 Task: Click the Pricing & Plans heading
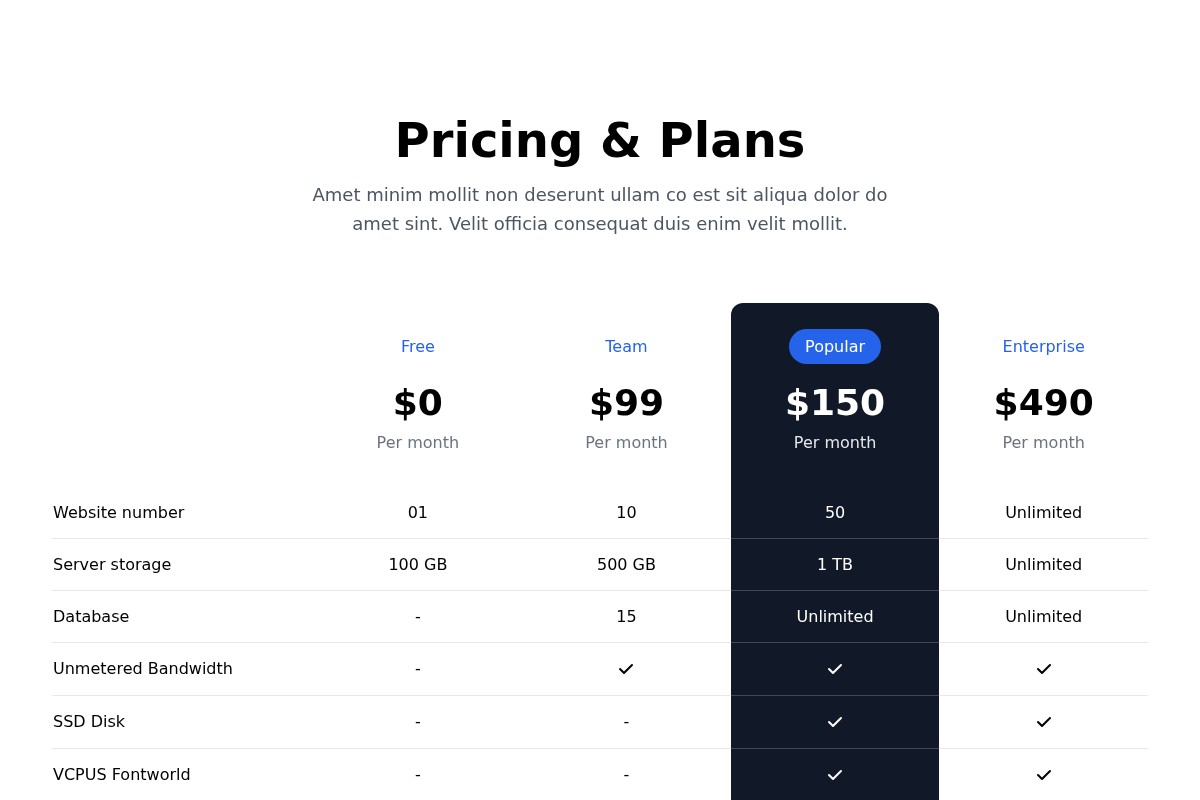pyautogui.click(x=600, y=140)
